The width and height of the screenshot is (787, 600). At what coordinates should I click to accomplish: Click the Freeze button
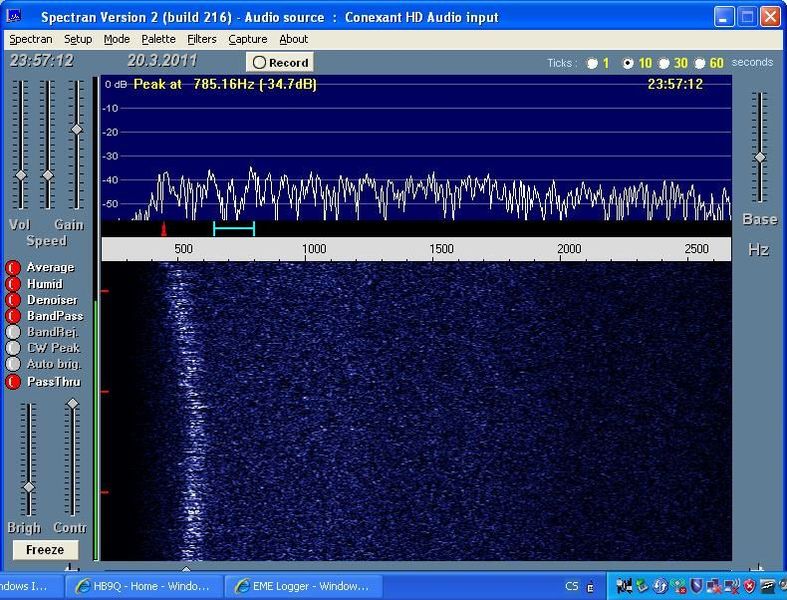click(45, 550)
